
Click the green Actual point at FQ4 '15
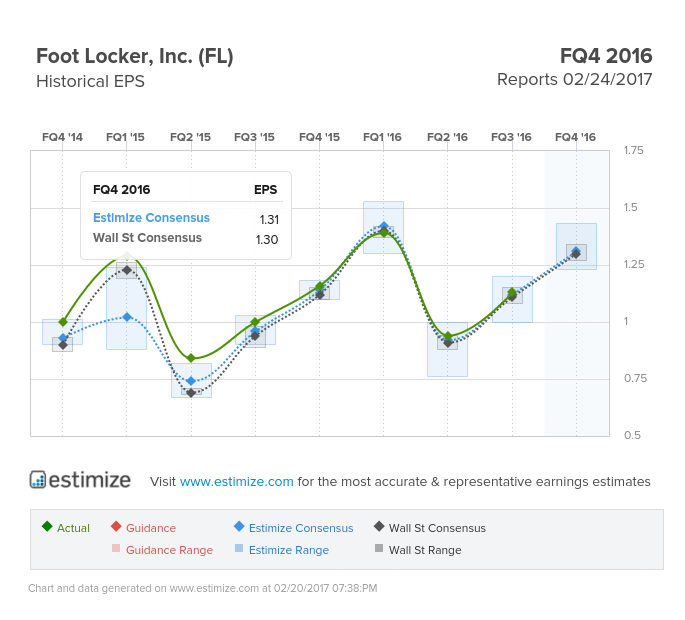pyautogui.click(x=320, y=287)
